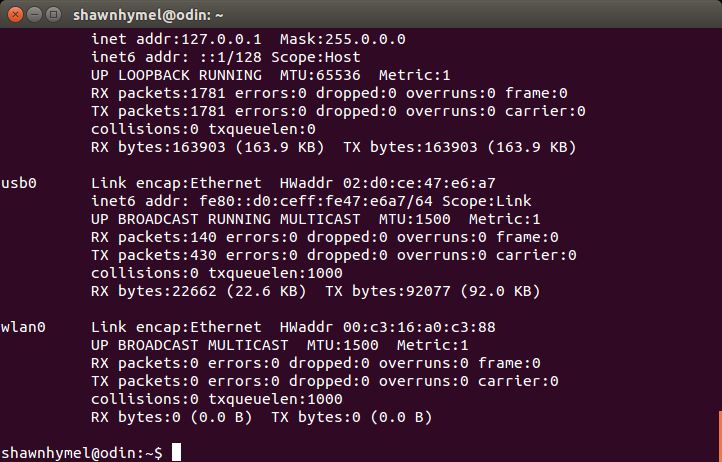
Task: Click the wlan0 HWaddr 00:c3:16:a0:c3:88
Action: pos(388,327)
